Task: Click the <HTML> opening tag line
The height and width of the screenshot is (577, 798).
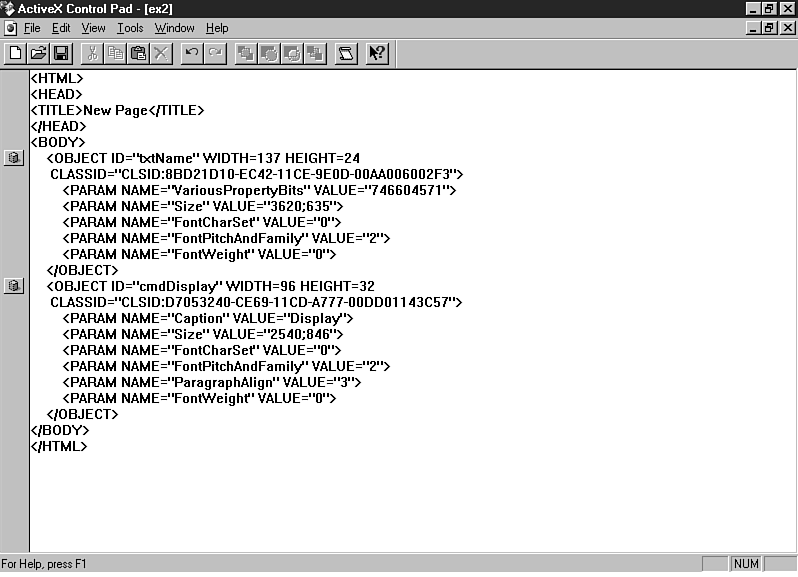Action: 56,78
